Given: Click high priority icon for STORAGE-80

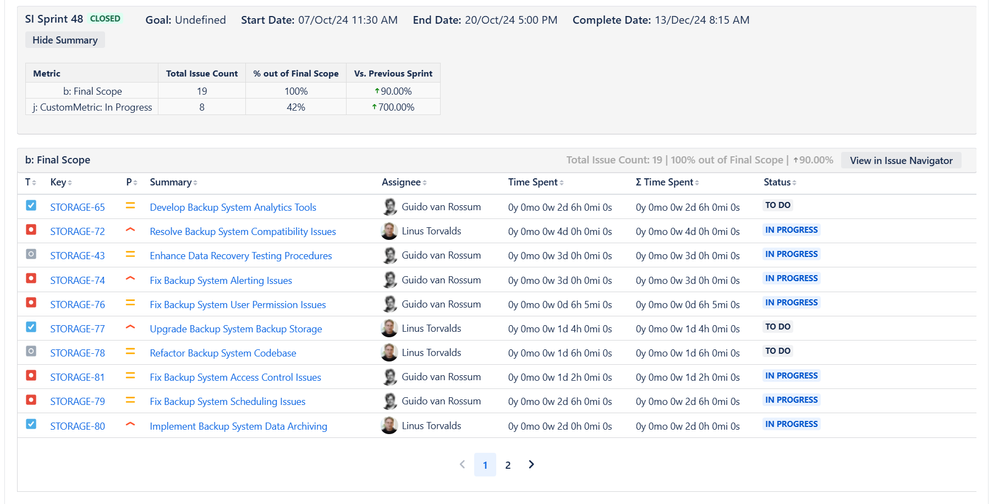Looking at the screenshot, I should tap(131, 424).
